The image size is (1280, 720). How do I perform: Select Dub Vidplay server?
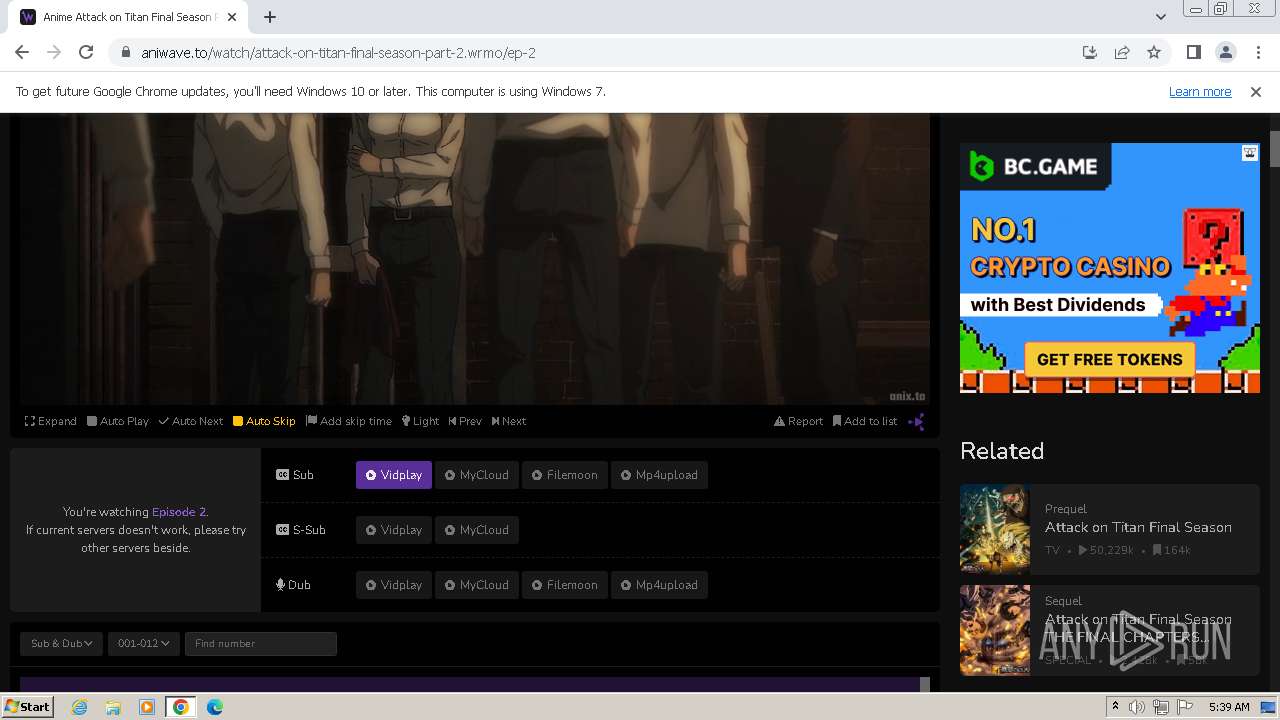394,585
